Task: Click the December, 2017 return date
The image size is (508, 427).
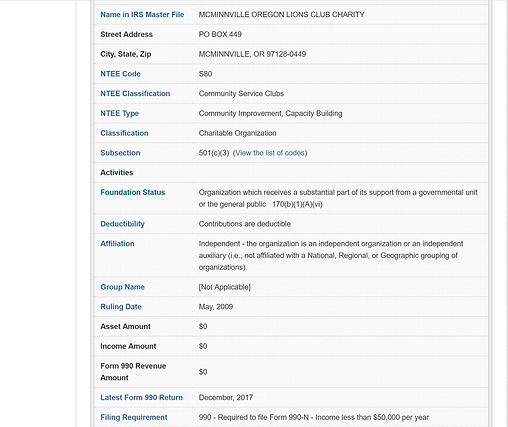Action: [226, 397]
